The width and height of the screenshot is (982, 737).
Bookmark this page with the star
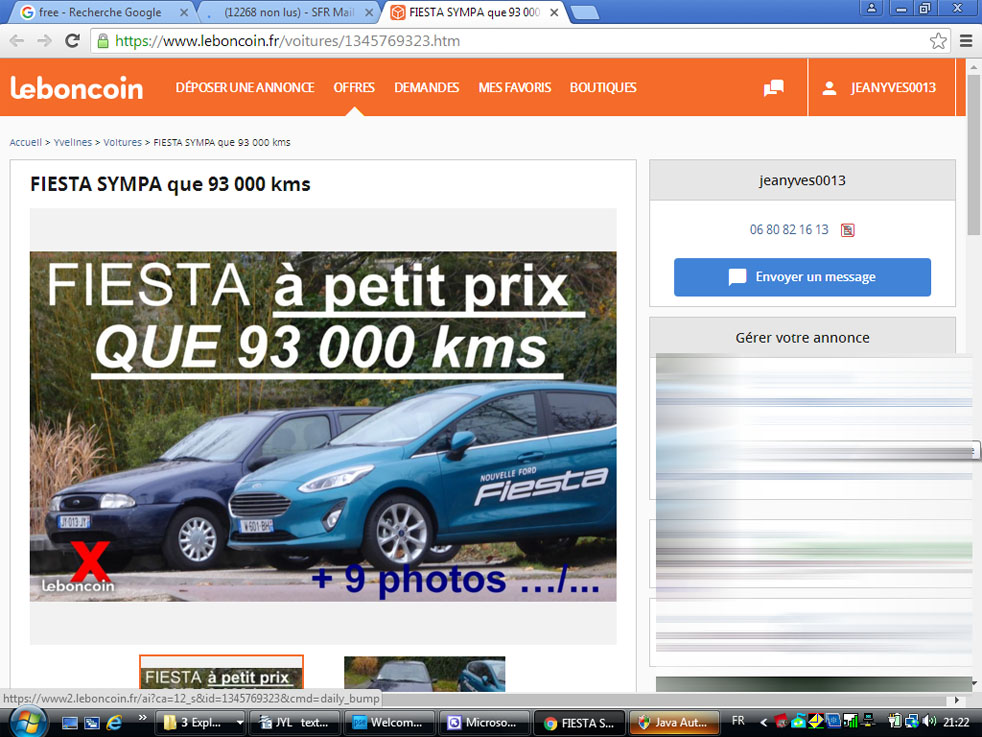[938, 41]
